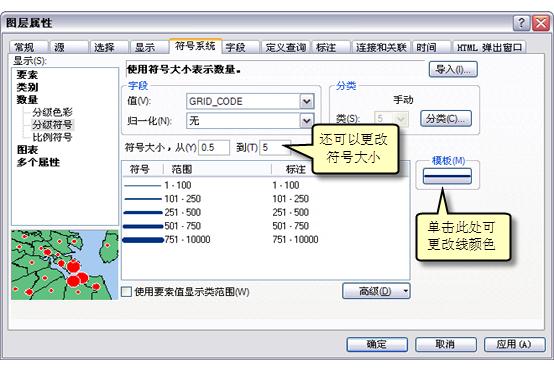
Task: Click the 分类(C)... button
Action: [x=446, y=118]
